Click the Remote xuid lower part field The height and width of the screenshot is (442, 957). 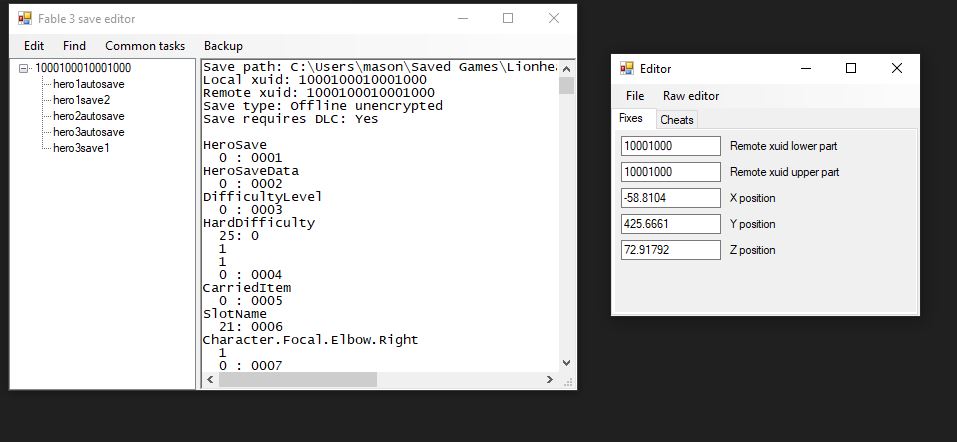[671, 146]
